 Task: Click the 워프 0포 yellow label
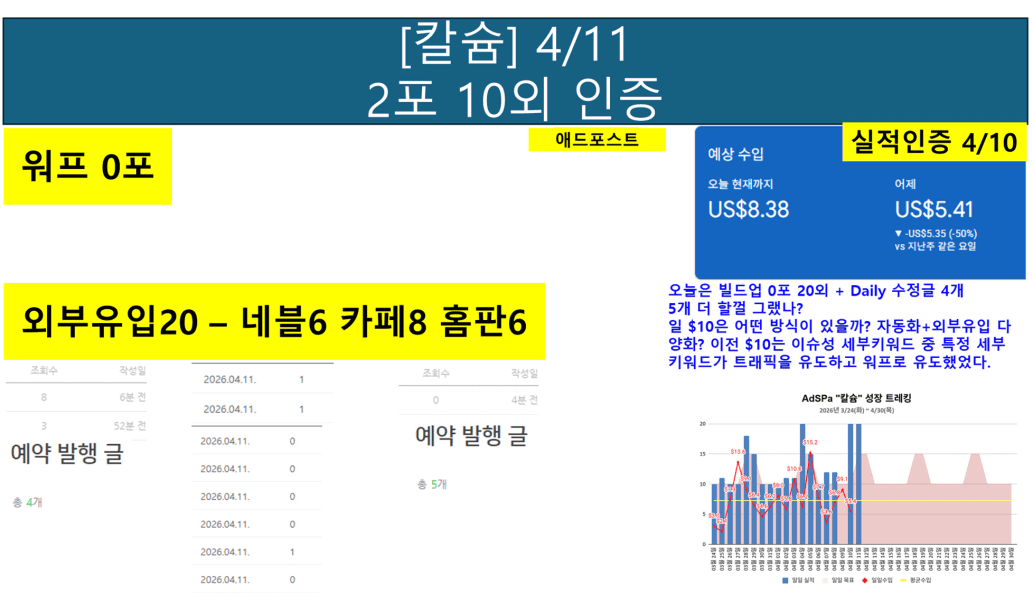87,166
